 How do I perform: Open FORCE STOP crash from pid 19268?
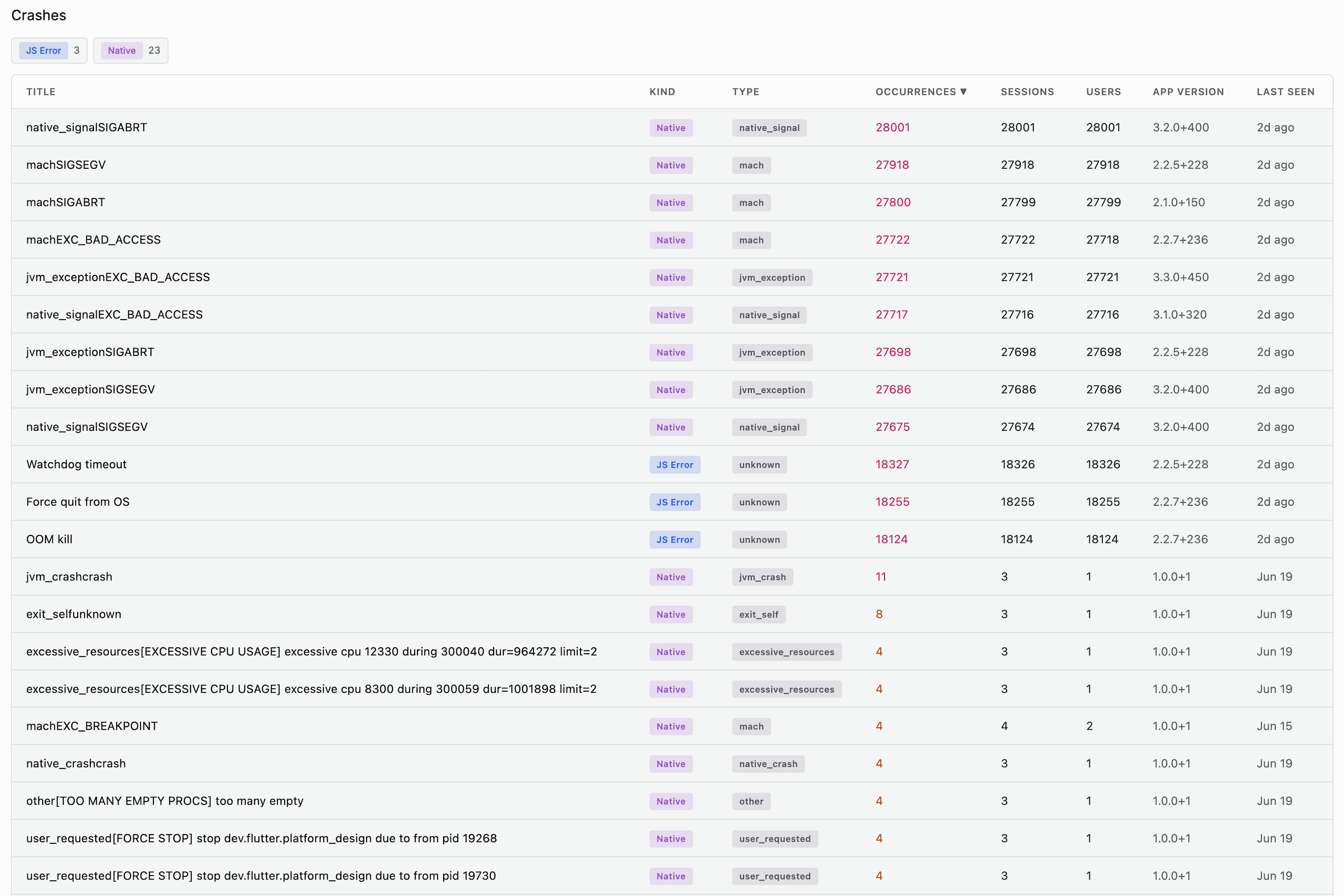(262, 838)
